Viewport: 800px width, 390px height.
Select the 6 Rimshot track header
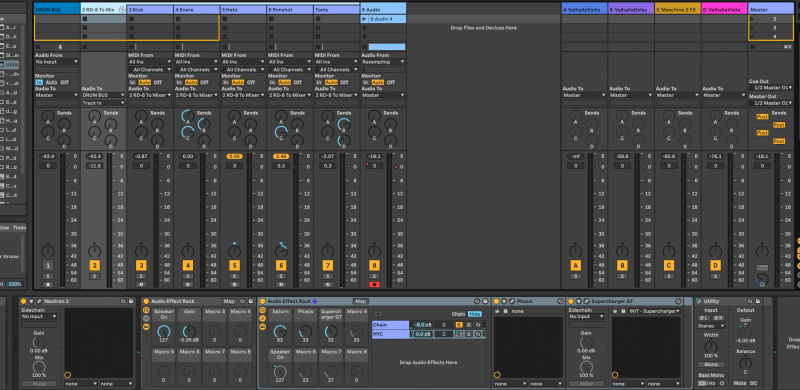coord(290,9)
